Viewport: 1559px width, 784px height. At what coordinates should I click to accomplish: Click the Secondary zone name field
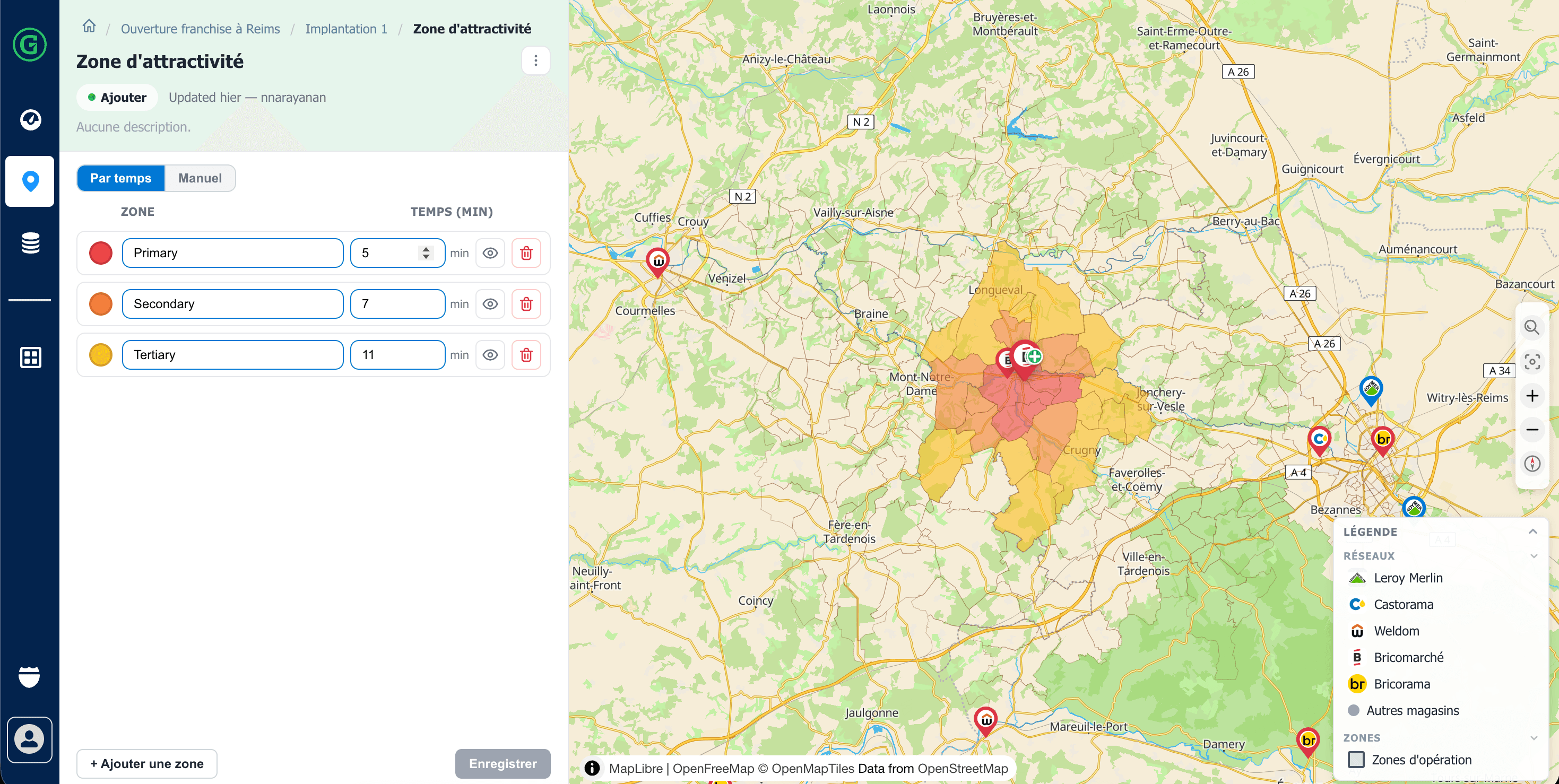(232, 303)
